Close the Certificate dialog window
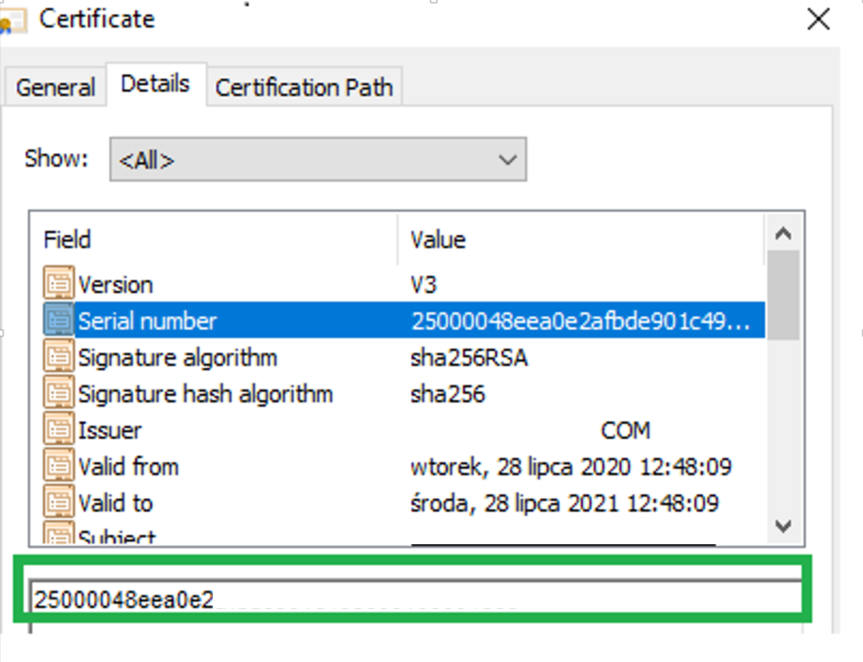Screen dimensions: 863x662 click(818, 19)
